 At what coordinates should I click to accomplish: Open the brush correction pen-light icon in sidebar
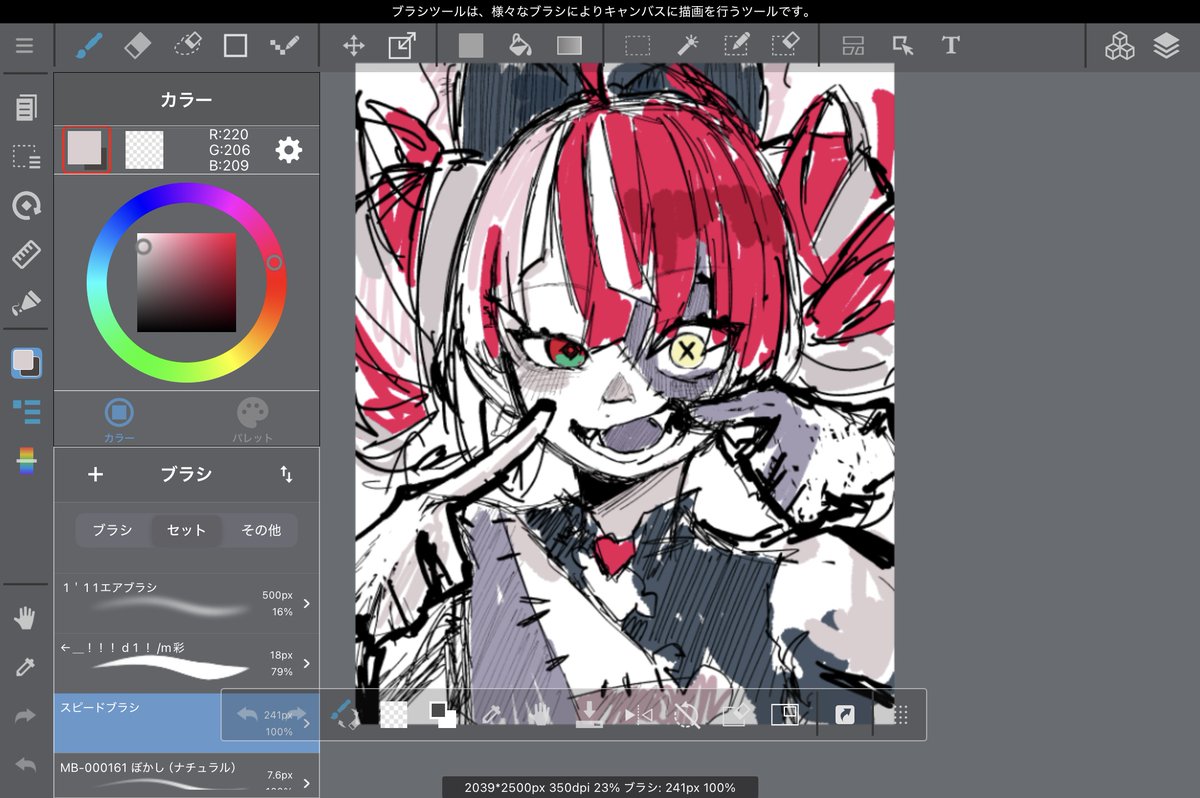tap(26, 302)
